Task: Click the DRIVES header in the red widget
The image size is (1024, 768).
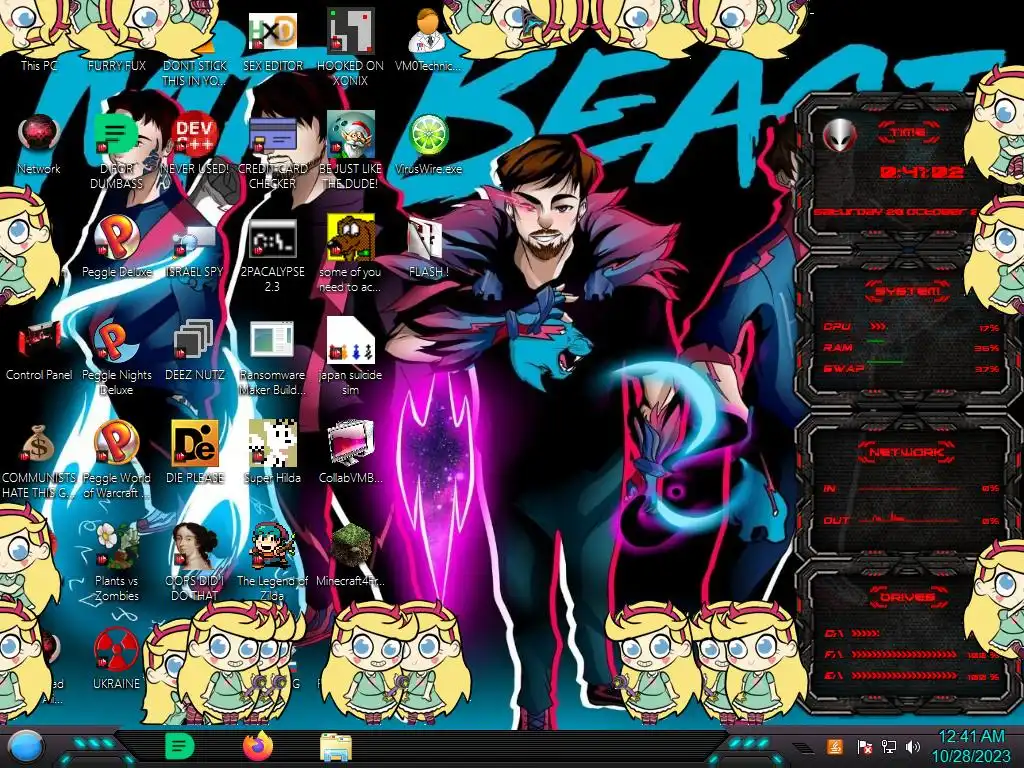Action: [906, 596]
